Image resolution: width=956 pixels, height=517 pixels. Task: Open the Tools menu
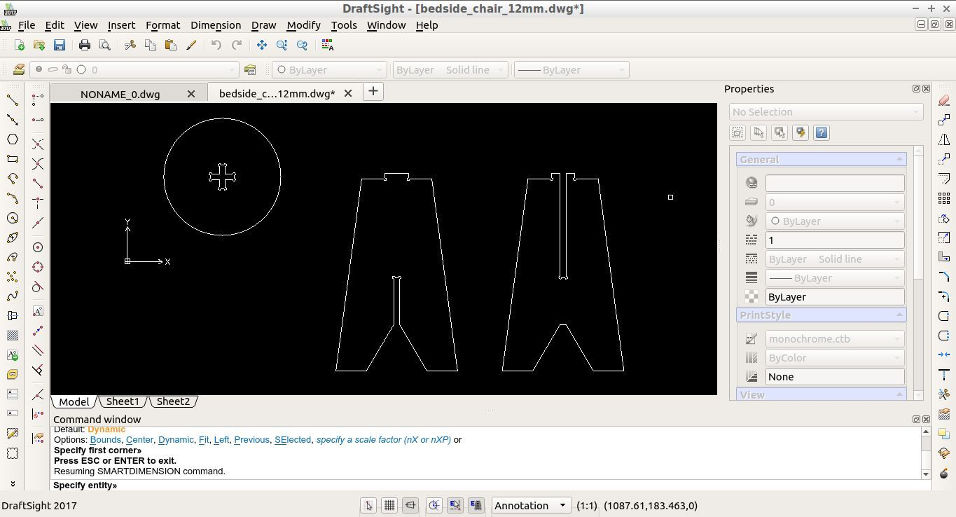tap(344, 26)
